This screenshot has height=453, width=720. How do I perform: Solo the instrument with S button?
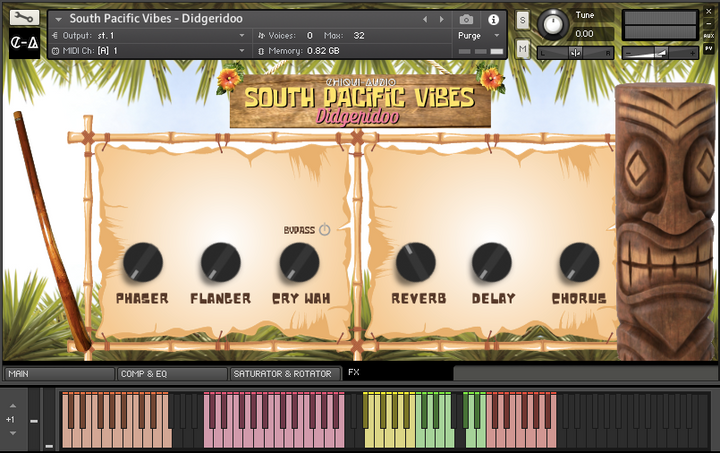tap(522, 21)
